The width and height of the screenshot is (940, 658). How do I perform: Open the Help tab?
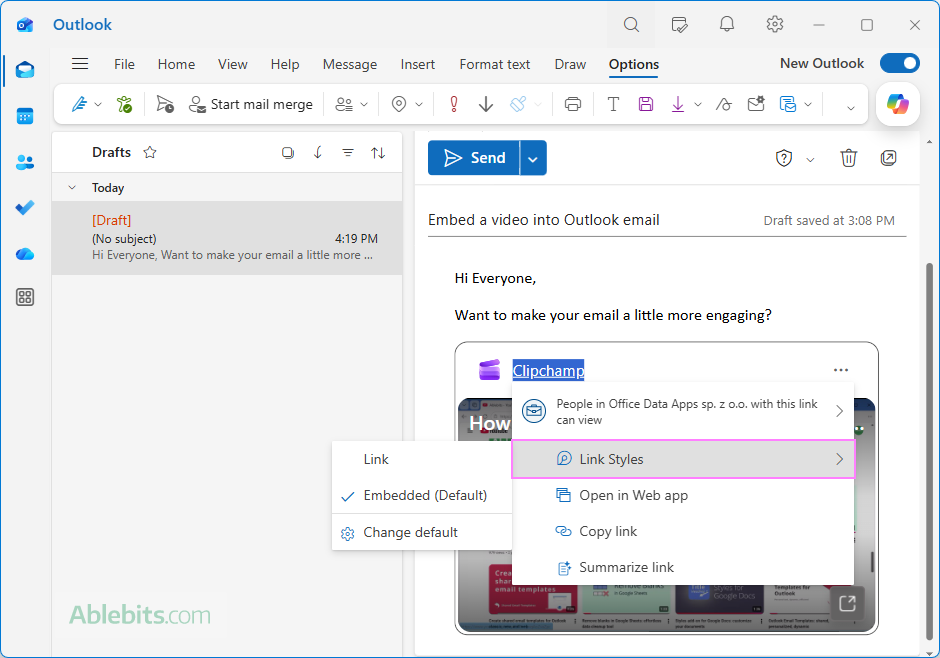pos(285,64)
